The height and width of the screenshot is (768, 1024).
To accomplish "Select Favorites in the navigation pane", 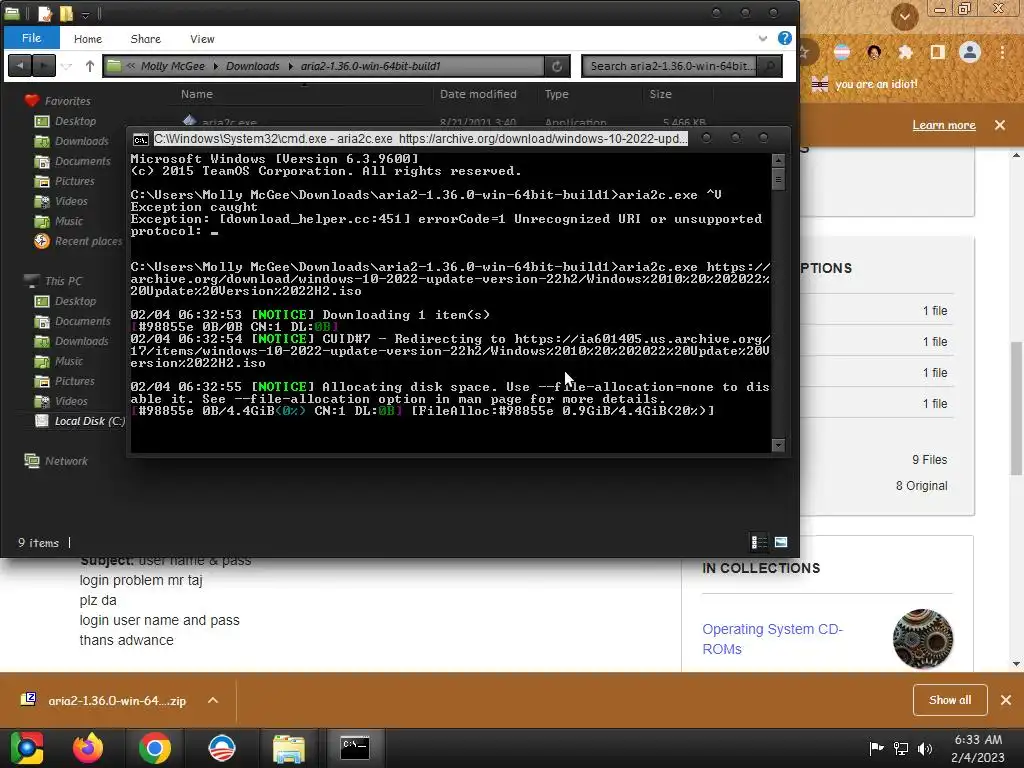I will tap(67, 101).
